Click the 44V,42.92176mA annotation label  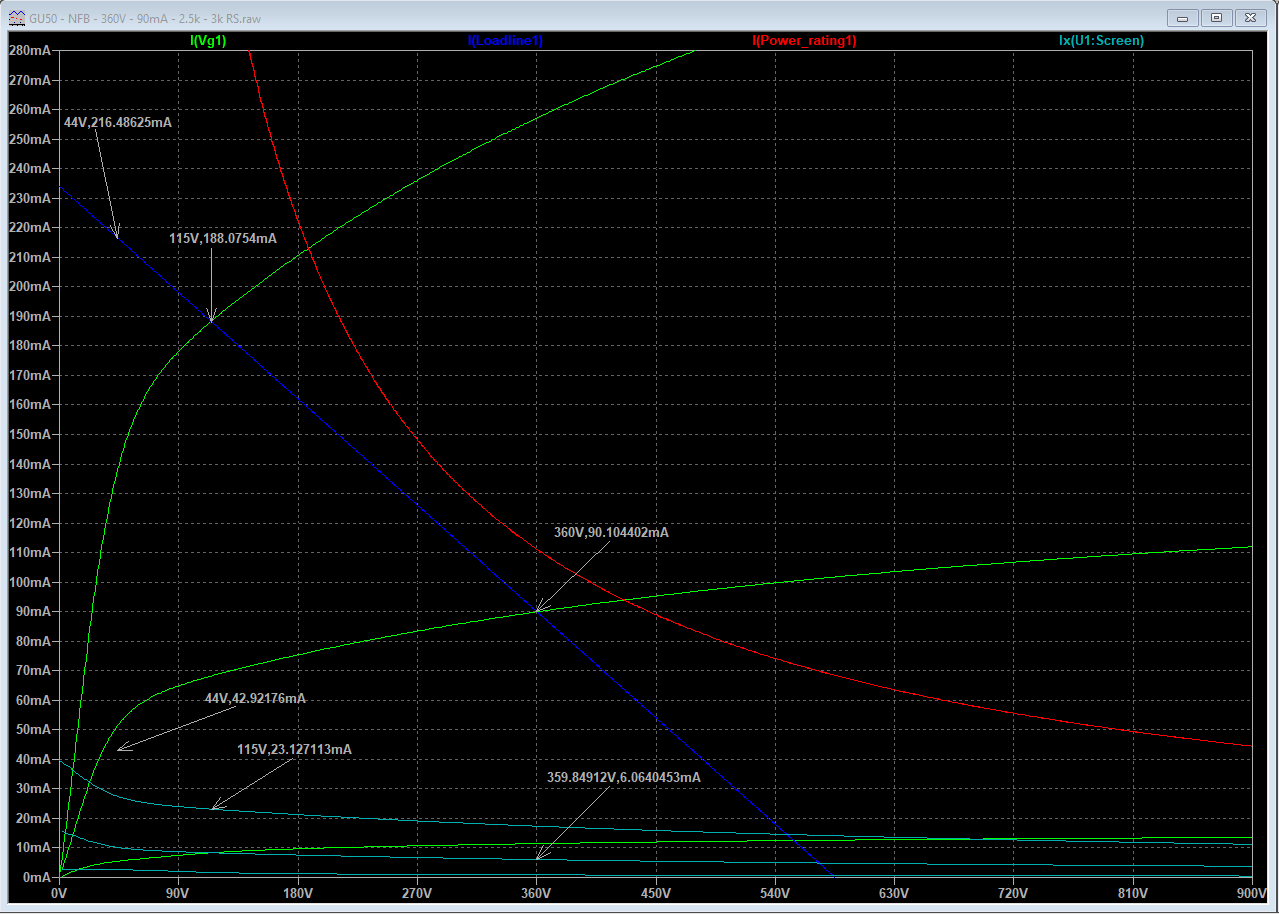(x=255, y=699)
